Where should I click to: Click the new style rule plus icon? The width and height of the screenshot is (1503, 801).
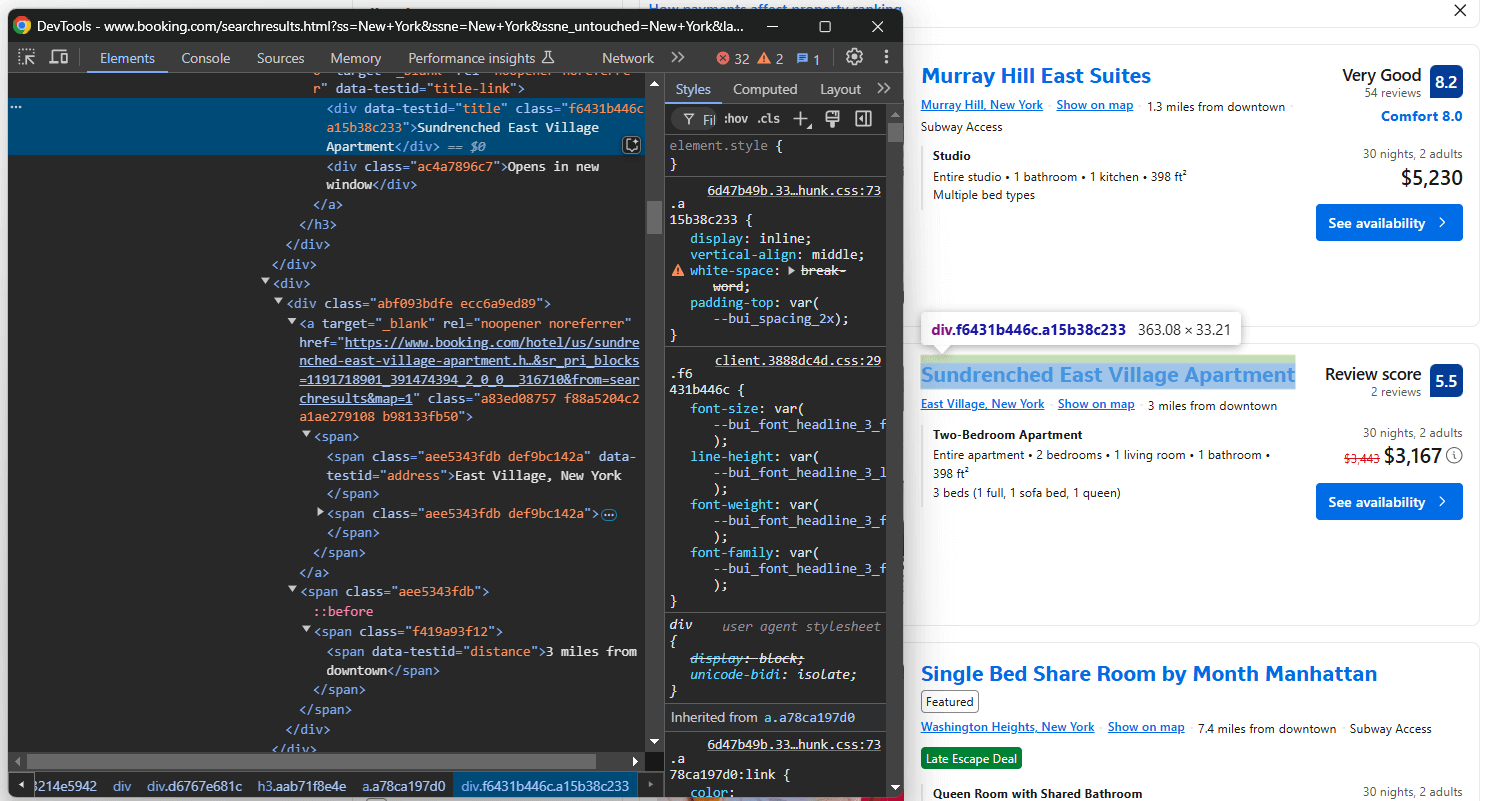pyautogui.click(x=801, y=119)
